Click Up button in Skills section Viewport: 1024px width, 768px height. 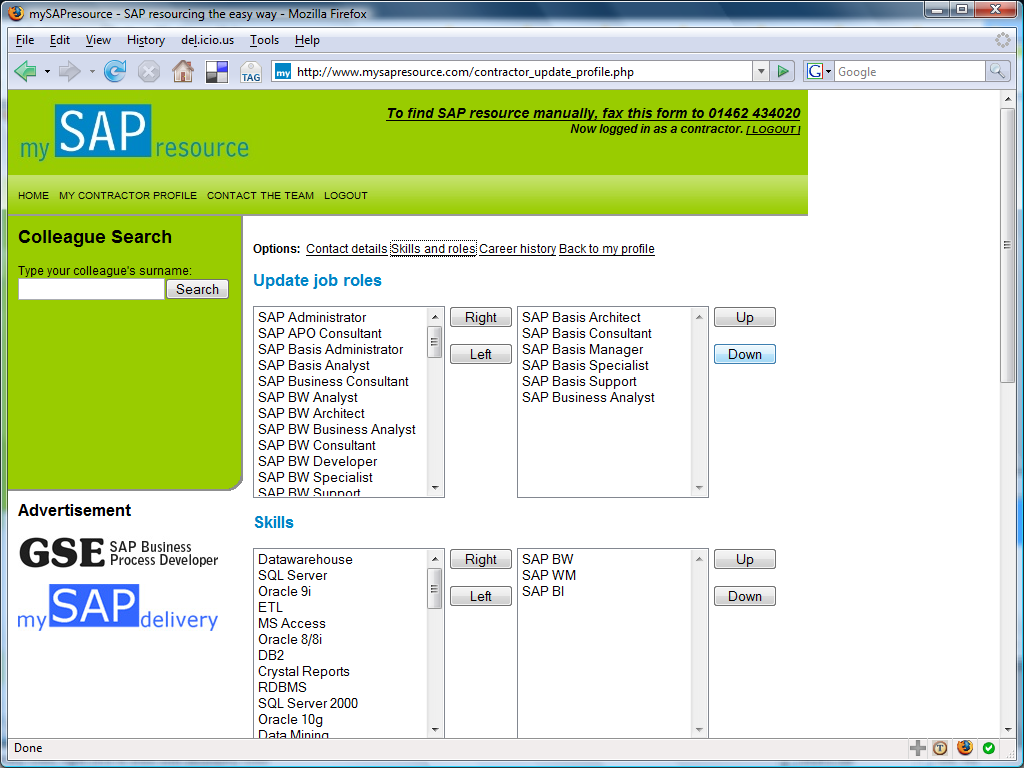(744, 560)
